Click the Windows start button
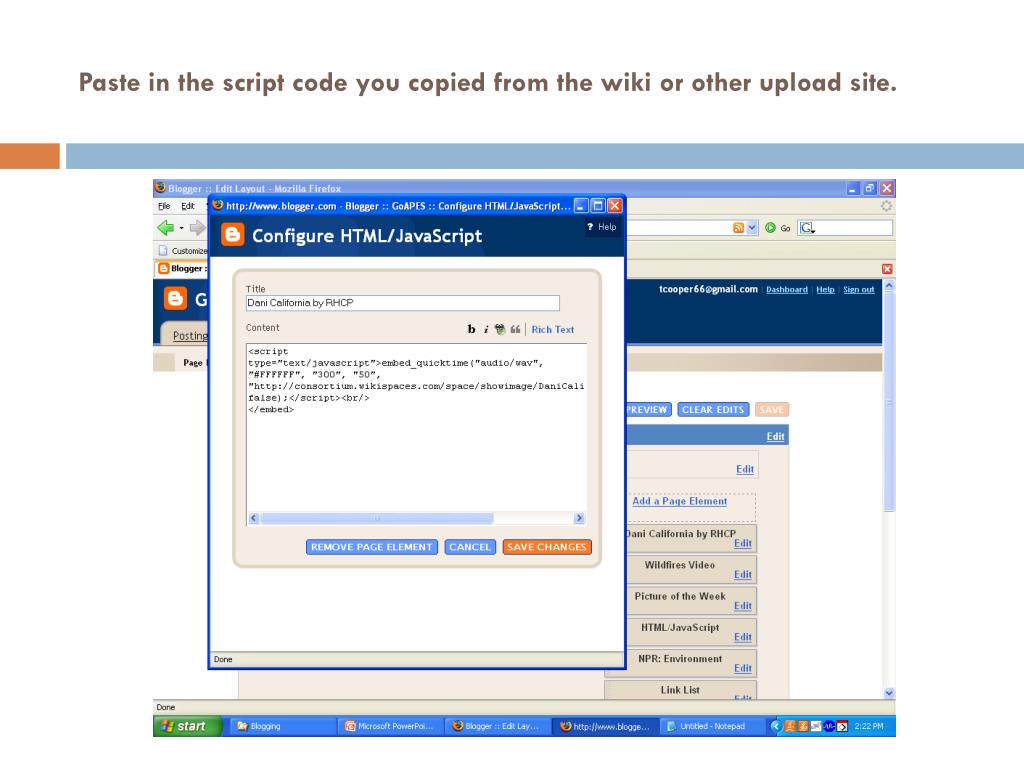This screenshot has width=1024, height=768. coord(186,726)
